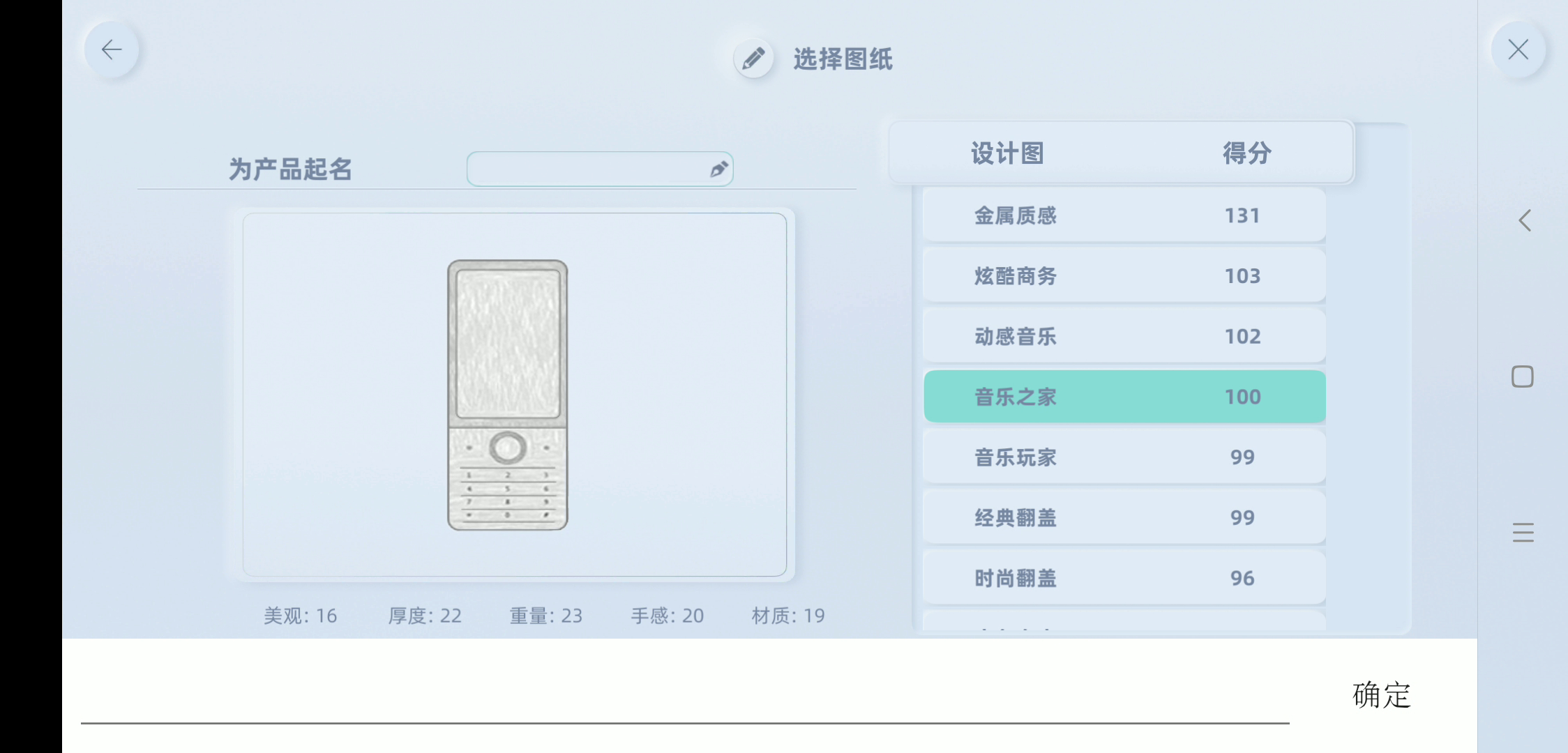
Task: Tap the Android home square button
Action: 1523,376
